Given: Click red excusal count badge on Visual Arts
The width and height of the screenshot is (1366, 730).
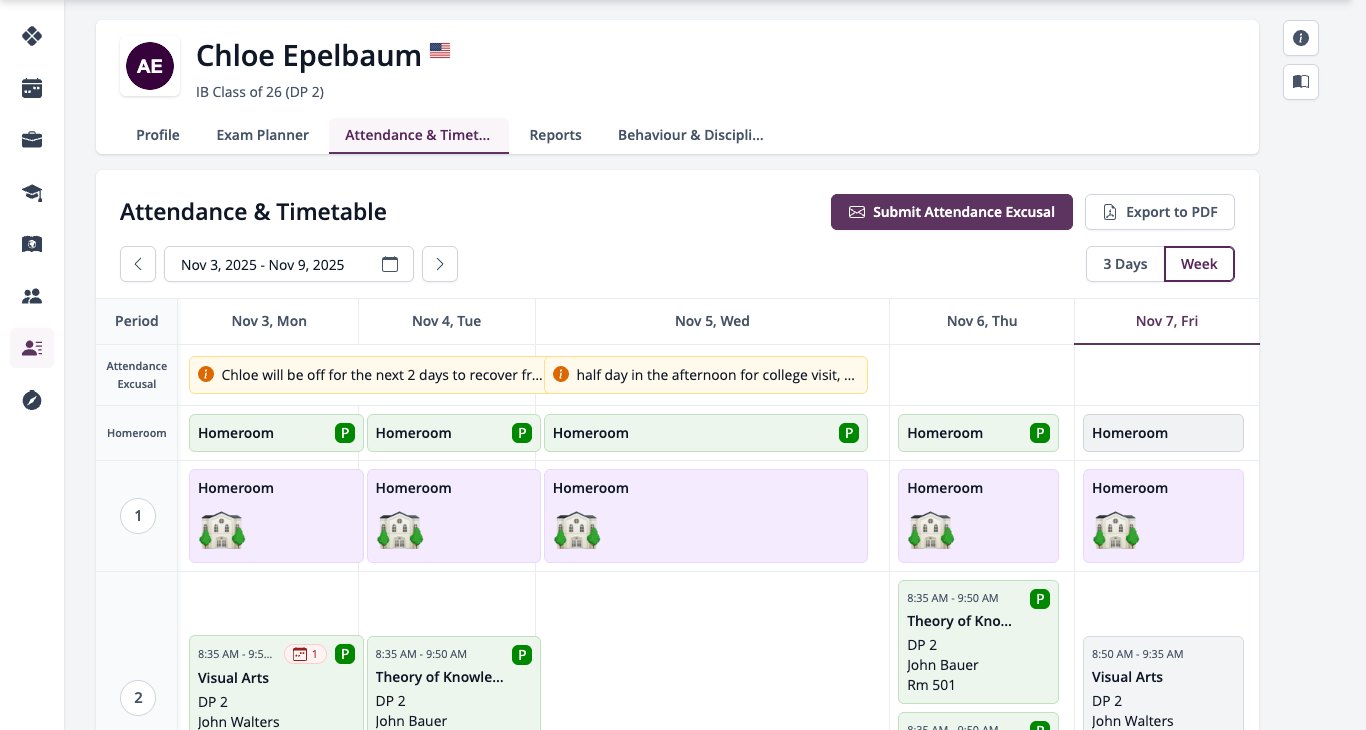Looking at the screenshot, I should coord(306,654).
